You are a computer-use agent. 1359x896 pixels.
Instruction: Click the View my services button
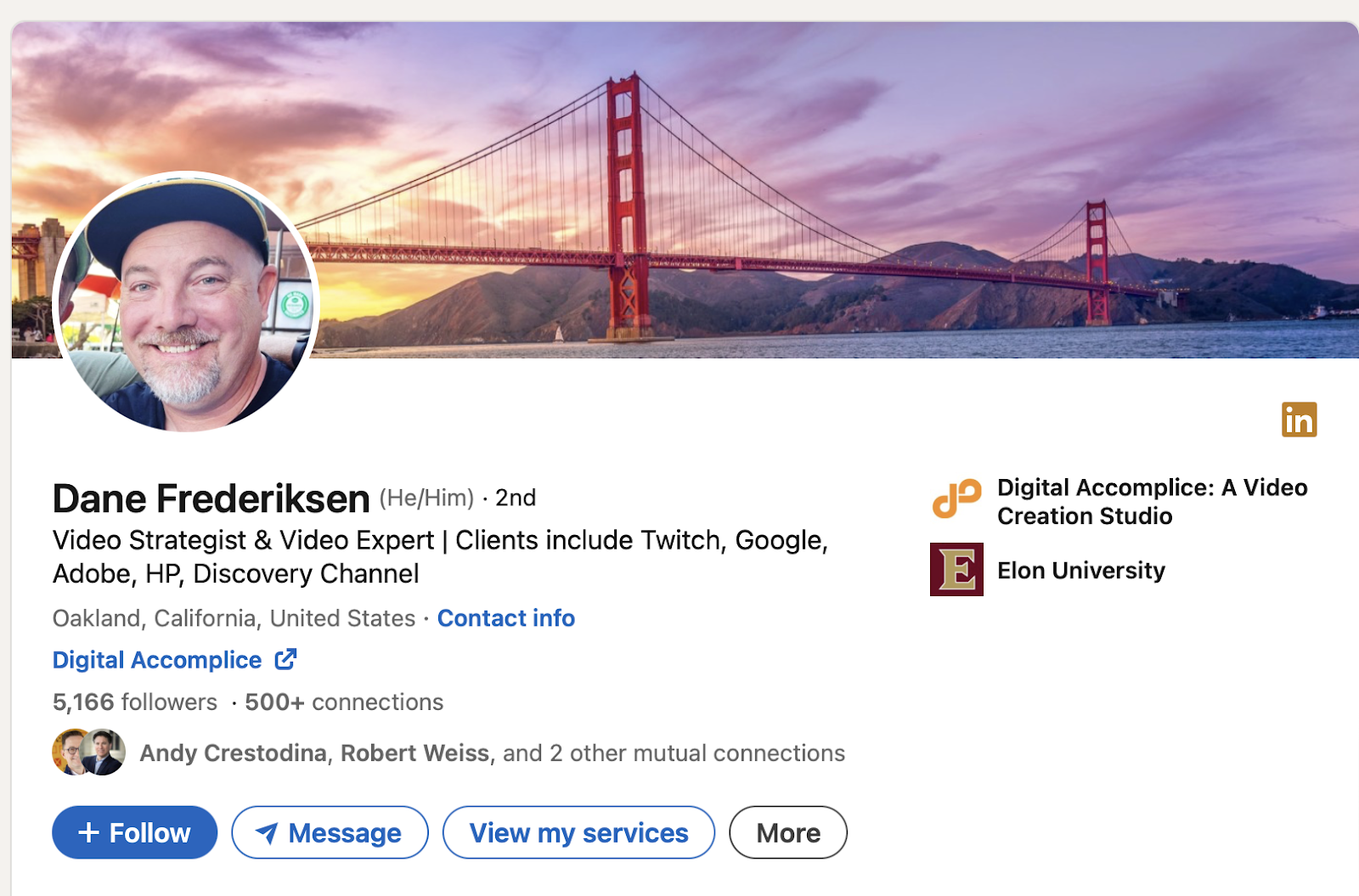[578, 832]
